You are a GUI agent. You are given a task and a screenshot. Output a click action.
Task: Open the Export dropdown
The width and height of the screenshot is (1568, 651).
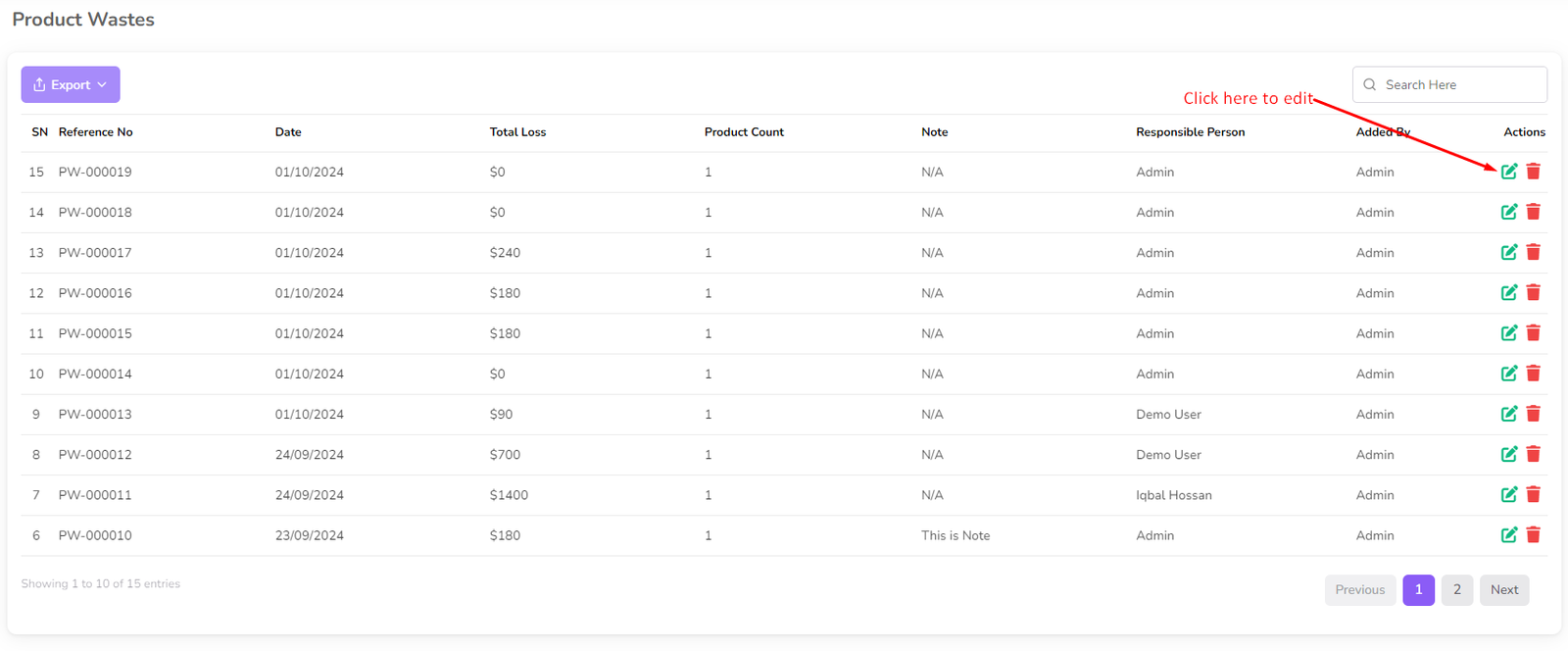(x=71, y=84)
